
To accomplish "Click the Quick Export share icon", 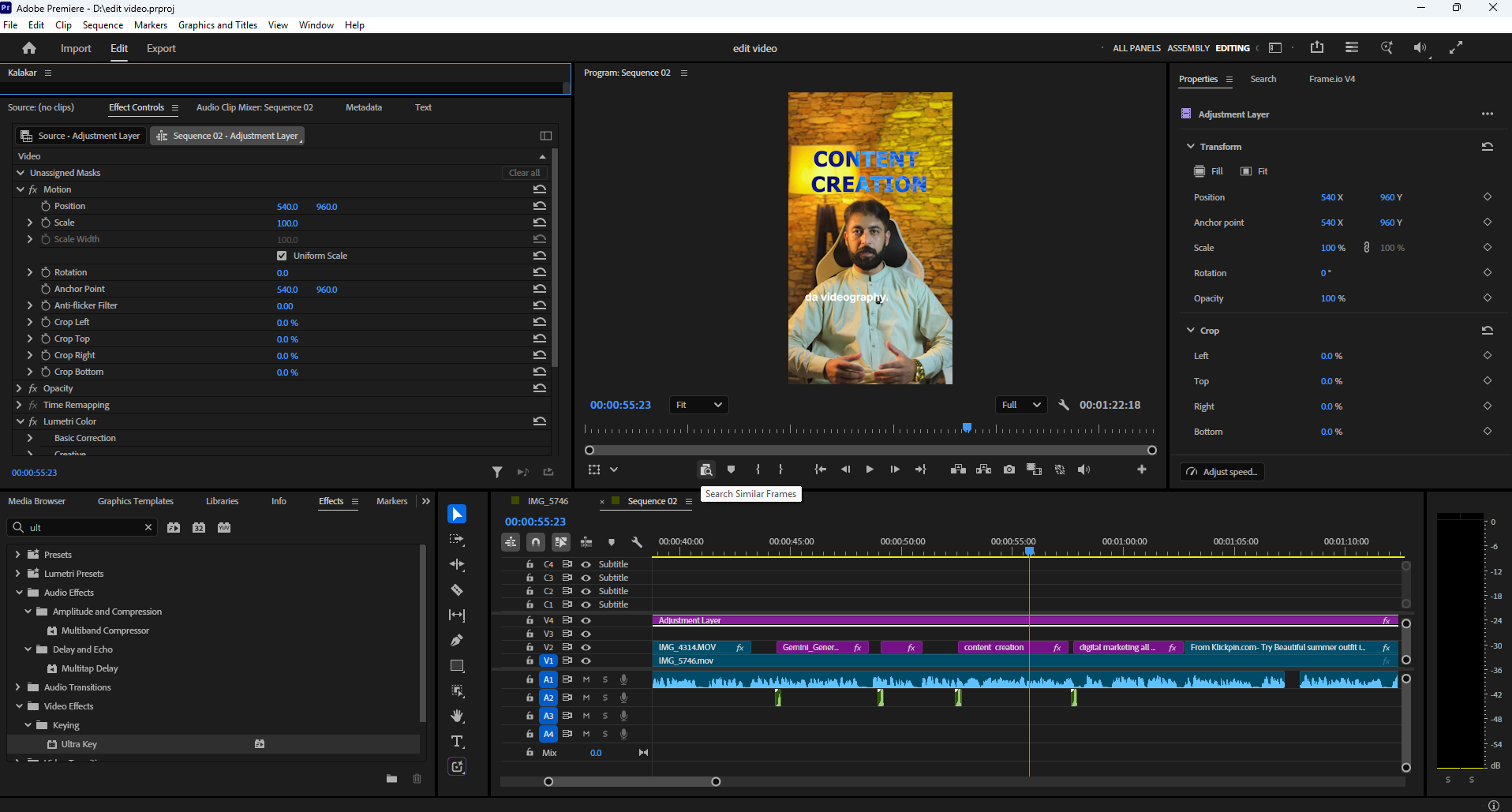I will [1317, 47].
